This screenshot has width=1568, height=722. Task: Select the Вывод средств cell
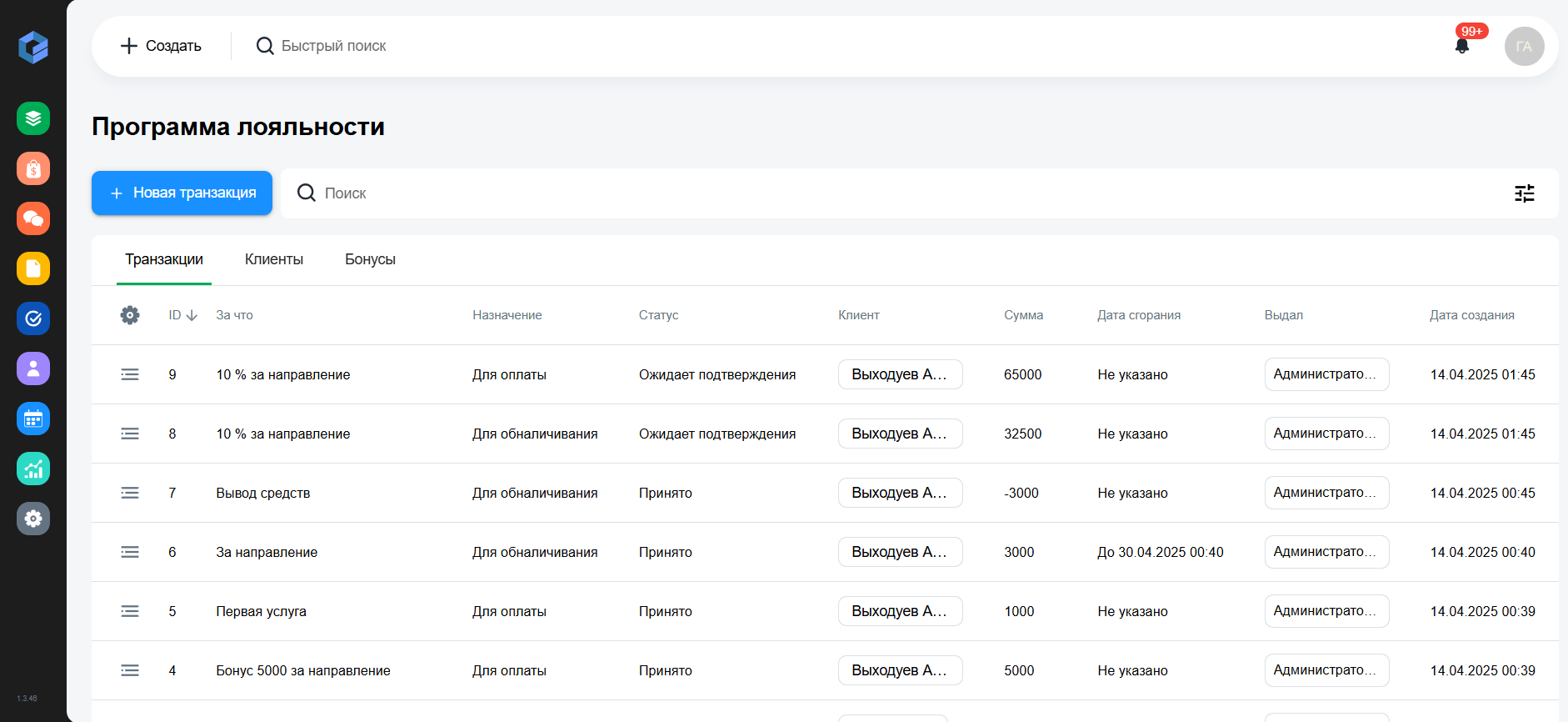pos(263,493)
